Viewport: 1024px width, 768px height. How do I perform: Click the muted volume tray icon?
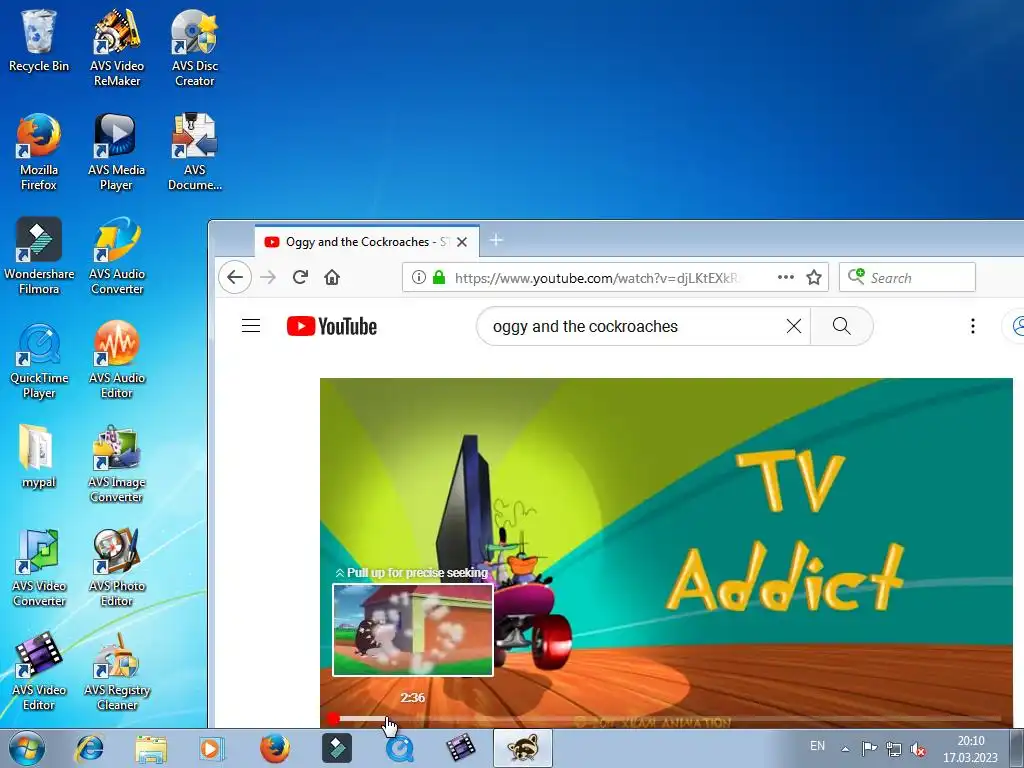[x=918, y=749]
